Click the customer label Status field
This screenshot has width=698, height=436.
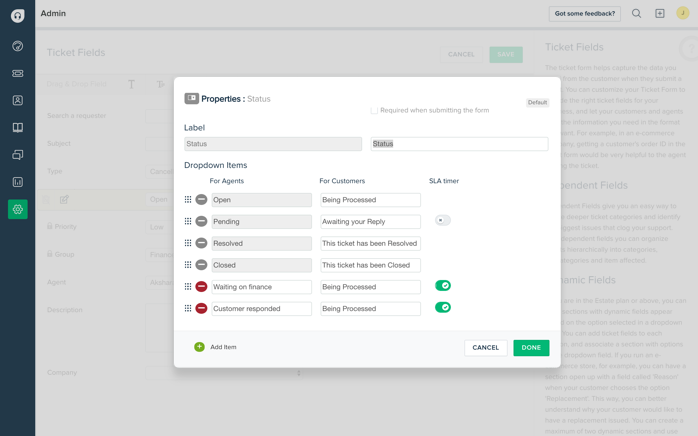coord(459,144)
